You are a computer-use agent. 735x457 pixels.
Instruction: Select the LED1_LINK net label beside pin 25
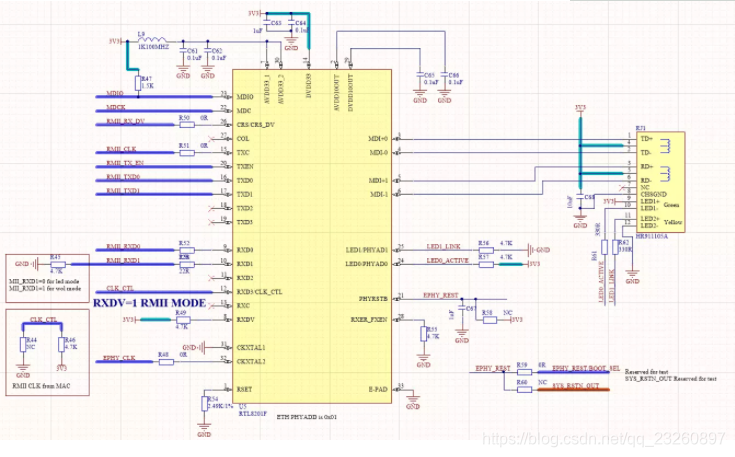coord(443,247)
